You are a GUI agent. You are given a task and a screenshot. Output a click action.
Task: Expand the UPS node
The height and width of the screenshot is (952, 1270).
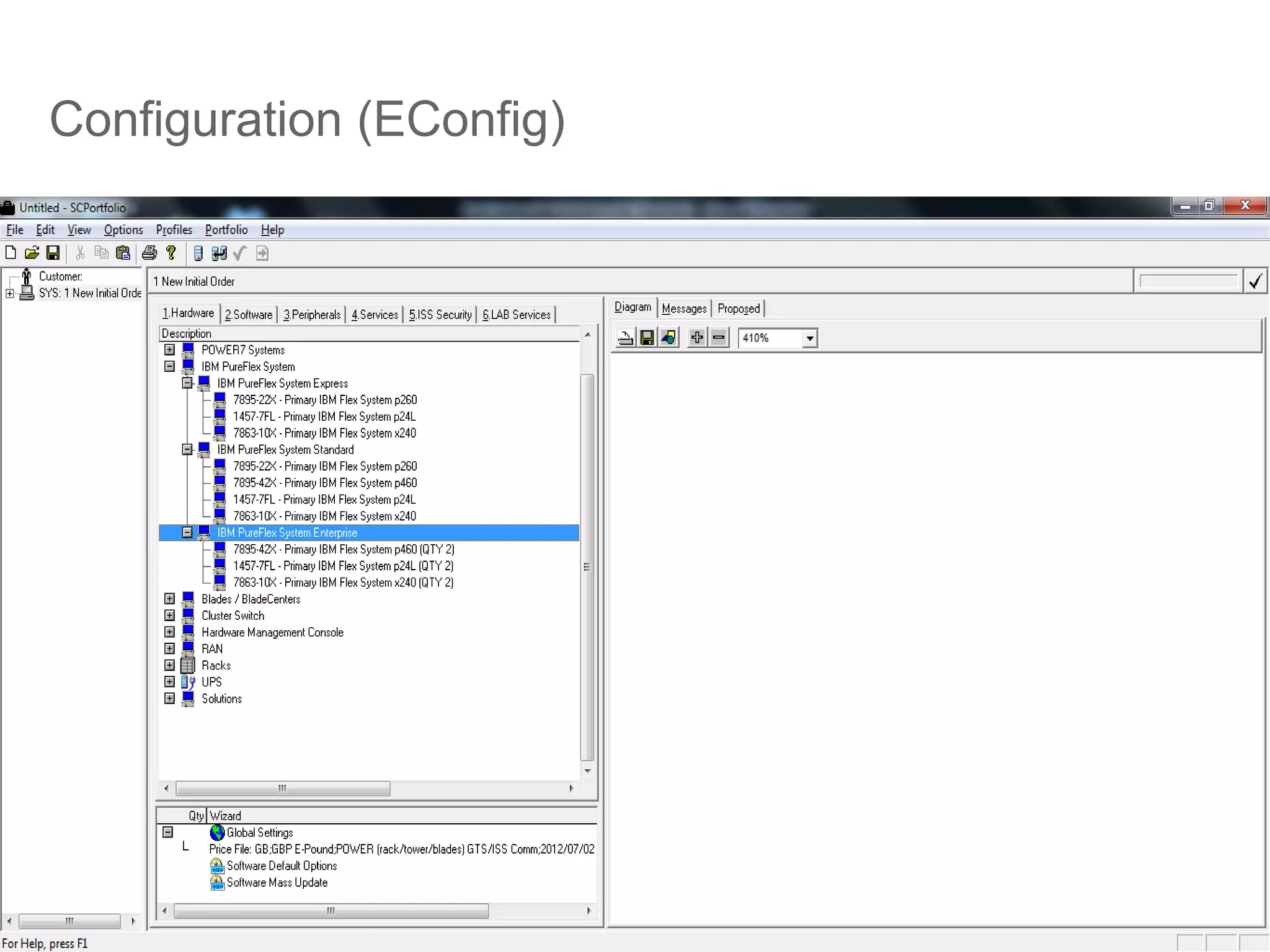[x=169, y=682]
